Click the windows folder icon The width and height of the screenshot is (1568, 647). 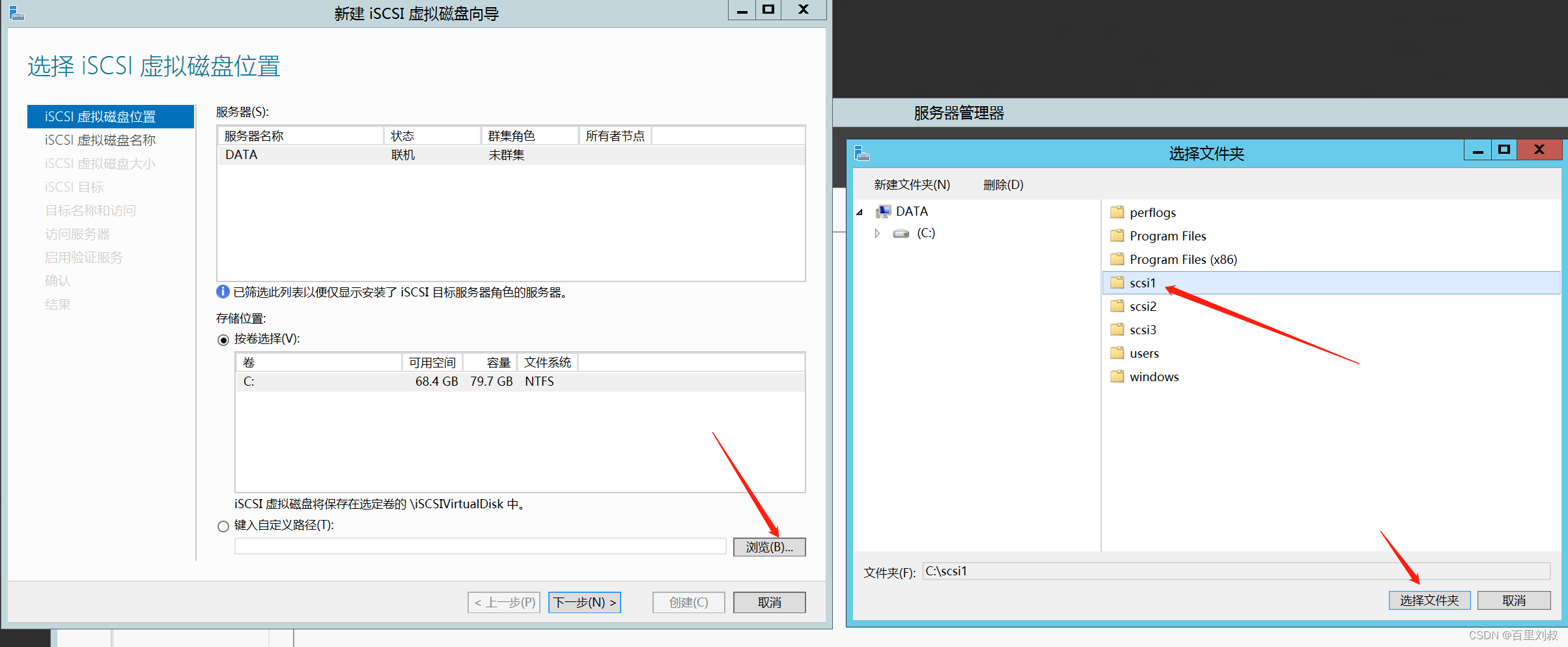(1117, 377)
